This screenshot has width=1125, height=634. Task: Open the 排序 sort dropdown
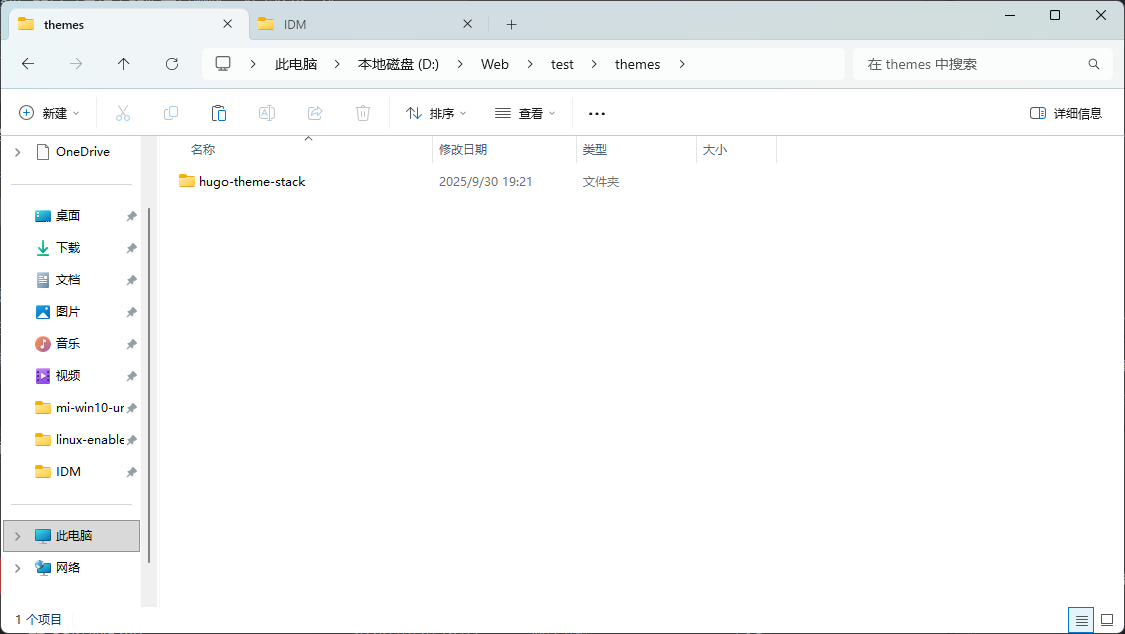(436, 113)
